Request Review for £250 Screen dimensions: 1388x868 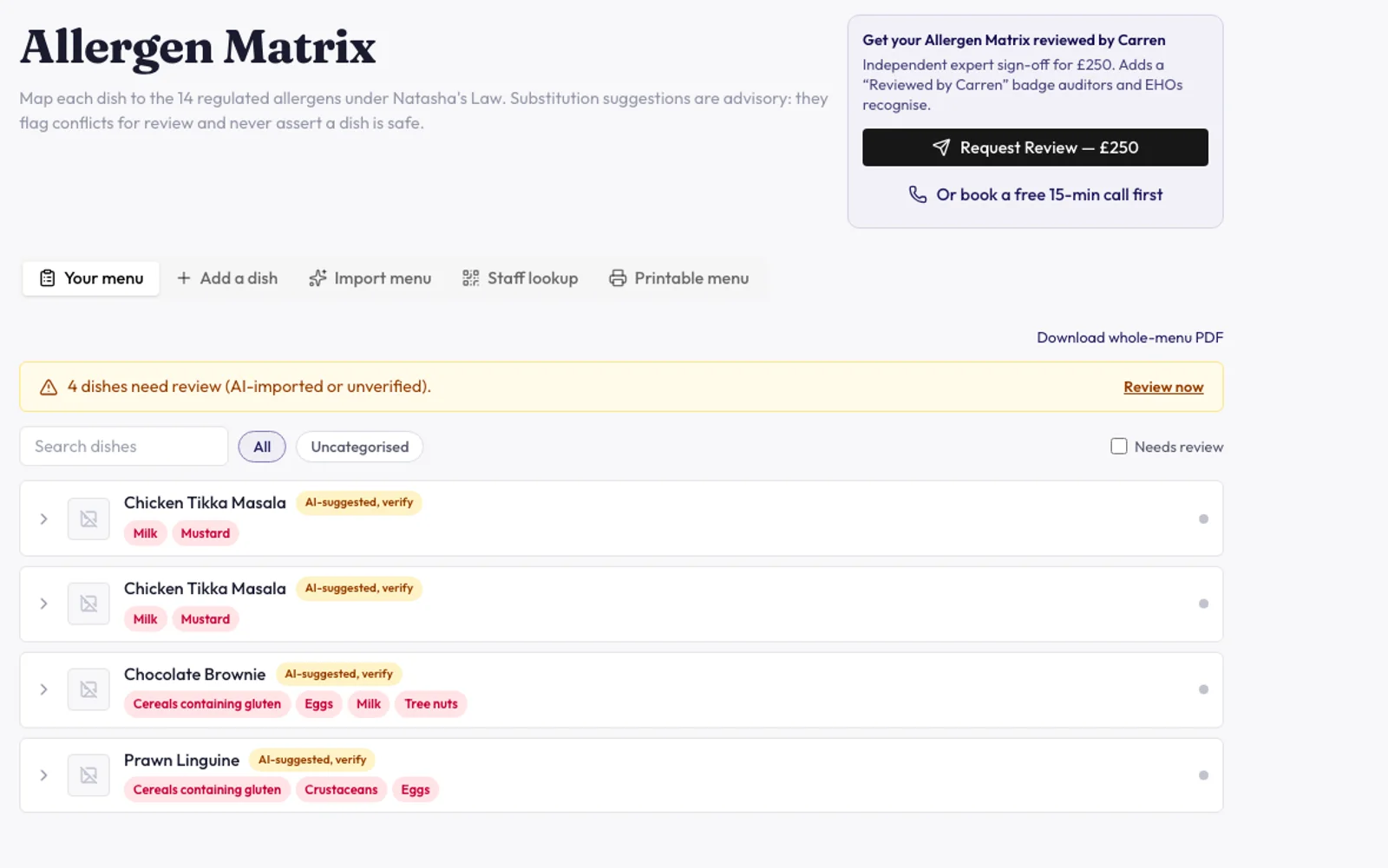click(x=1035, y=147)
